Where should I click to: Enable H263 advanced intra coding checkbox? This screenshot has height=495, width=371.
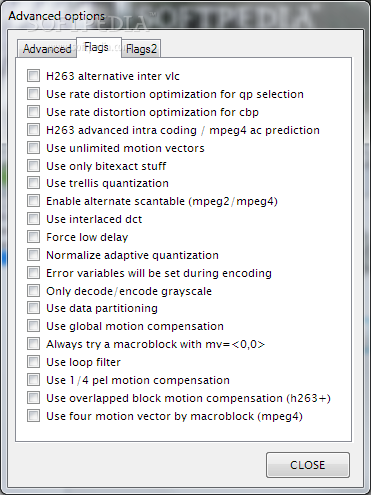[33, 130]
